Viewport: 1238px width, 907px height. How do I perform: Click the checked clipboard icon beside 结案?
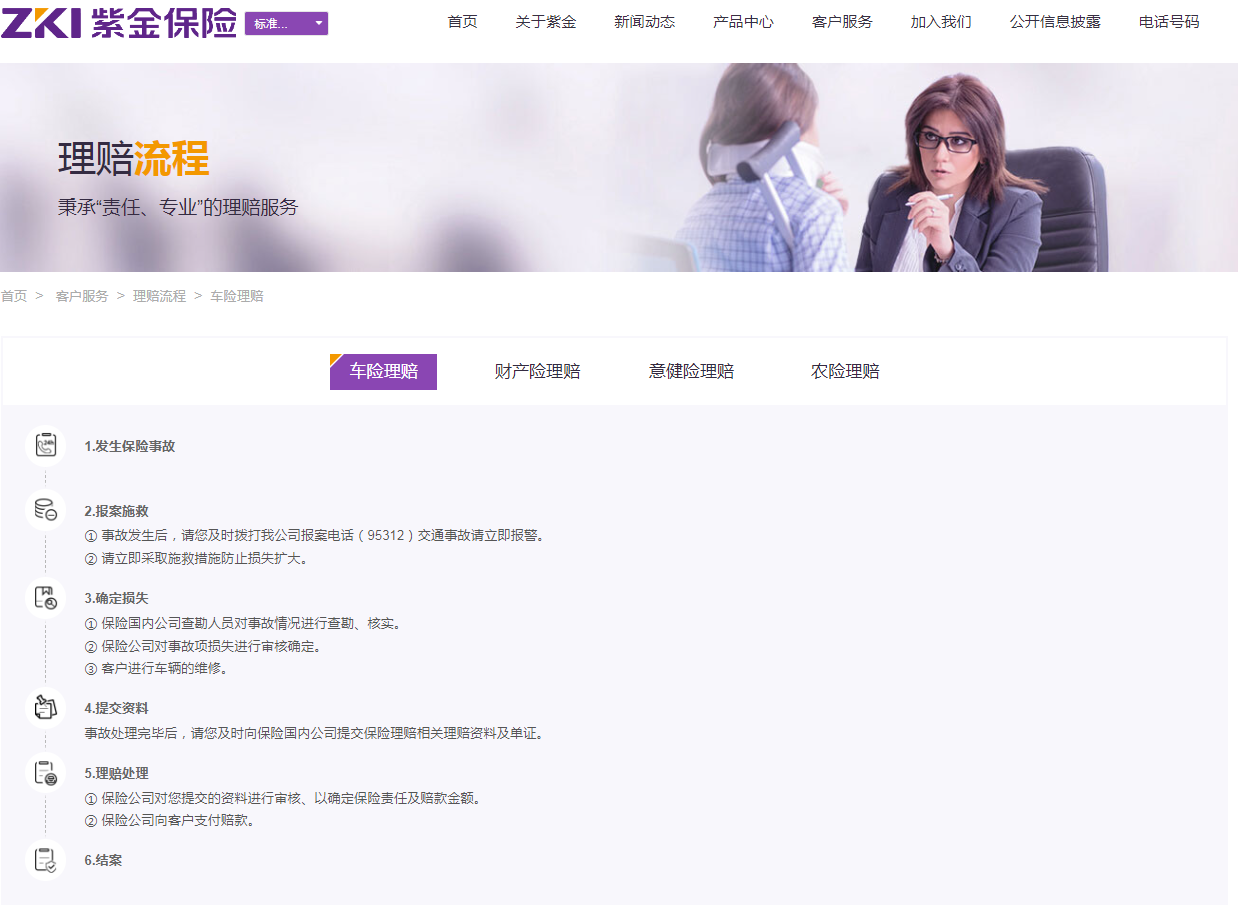tap(45, 860)
